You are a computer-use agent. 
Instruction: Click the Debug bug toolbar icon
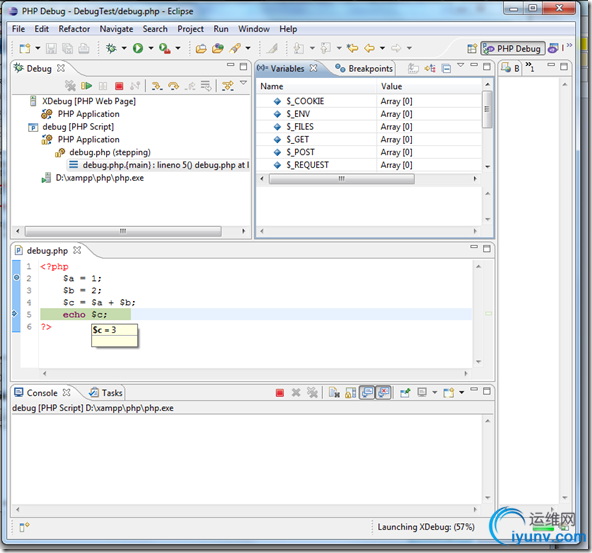[111, 48]
